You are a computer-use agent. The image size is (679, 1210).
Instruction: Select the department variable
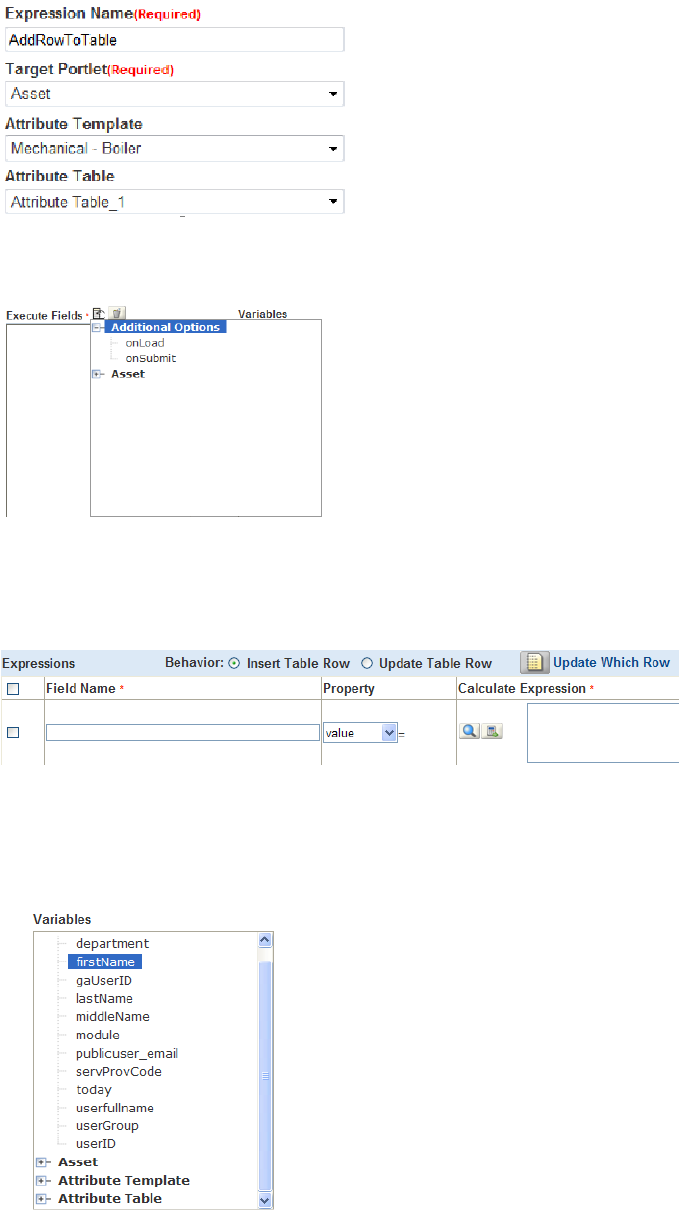pos(112,943)
